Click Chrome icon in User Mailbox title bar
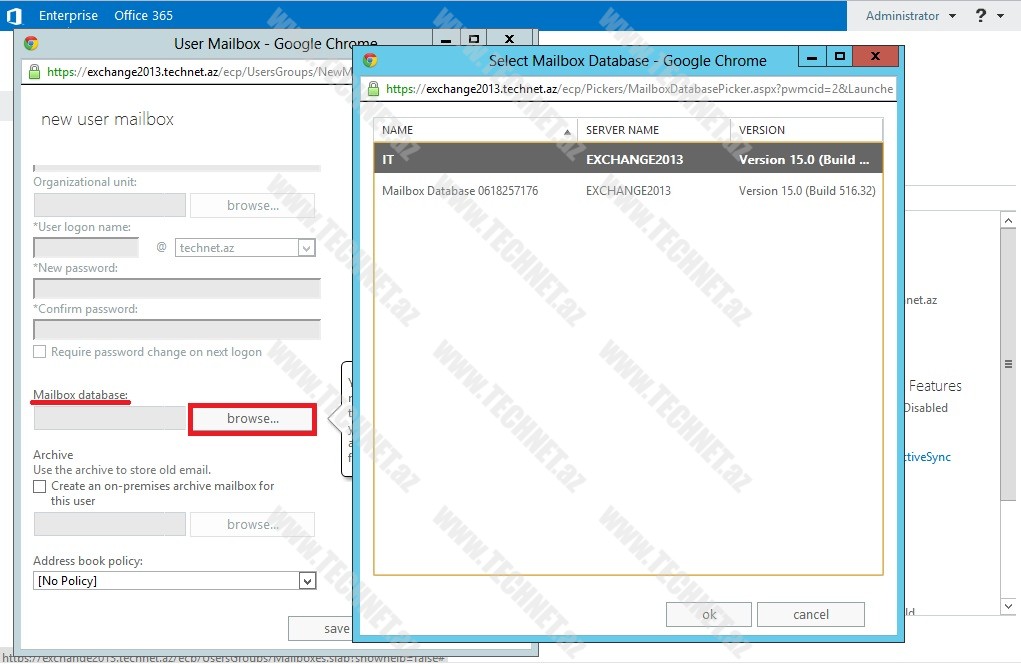This screenshot has width=1021, height=664. click(x=31, y=43)
